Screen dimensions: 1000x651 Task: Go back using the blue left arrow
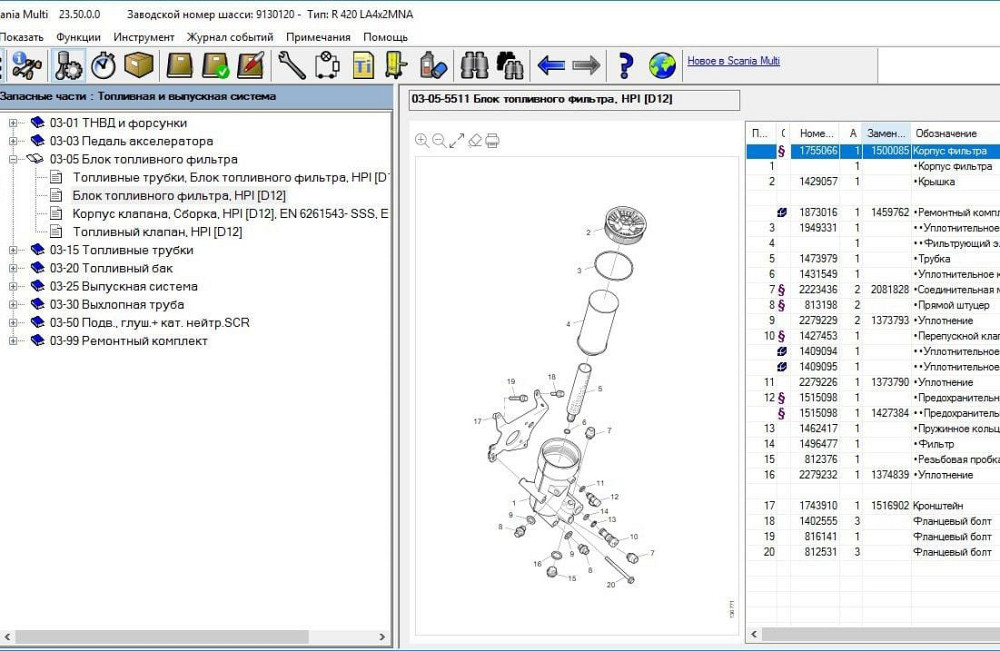click(551, 66)
